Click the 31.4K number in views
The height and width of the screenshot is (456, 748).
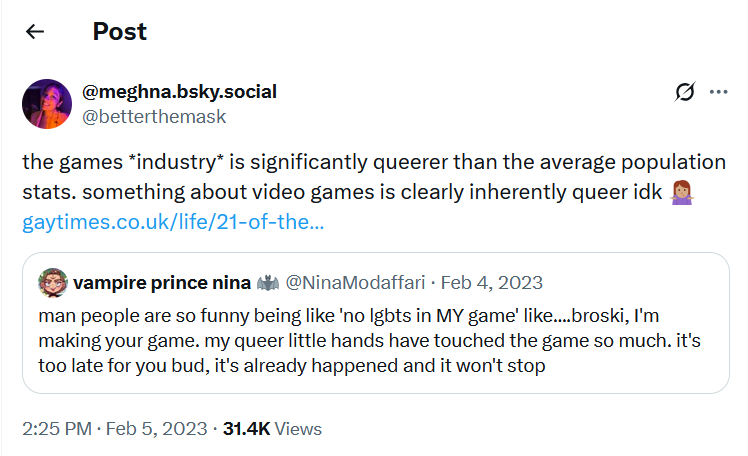coord(246,429)
